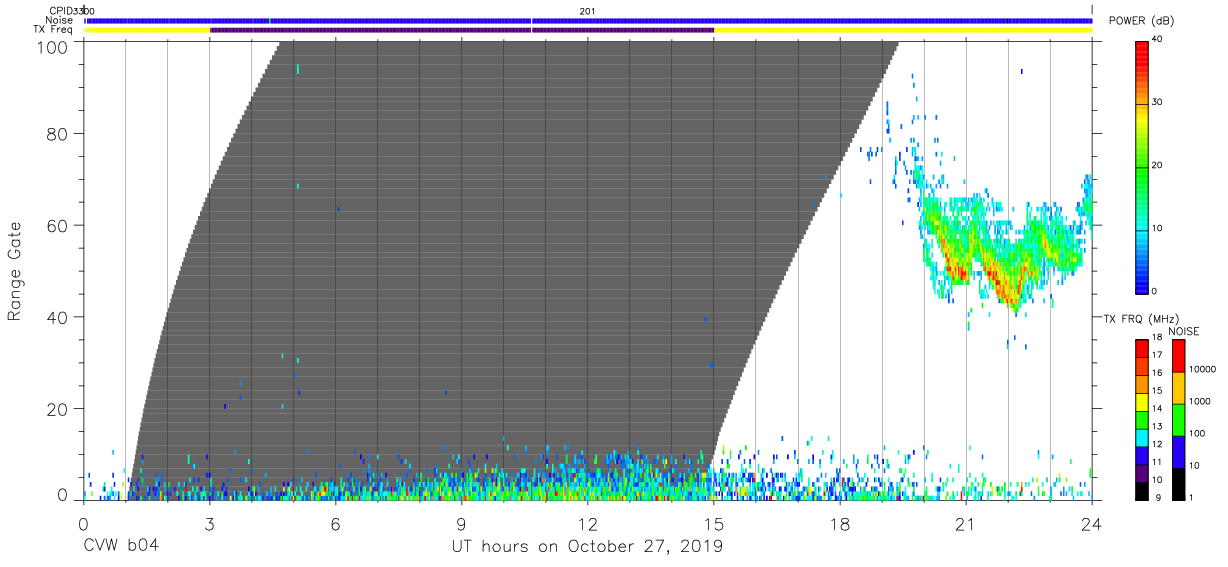
Task: Click the red 17–18 MHz TX FRQ swatch
Action: pos(1142,348)
